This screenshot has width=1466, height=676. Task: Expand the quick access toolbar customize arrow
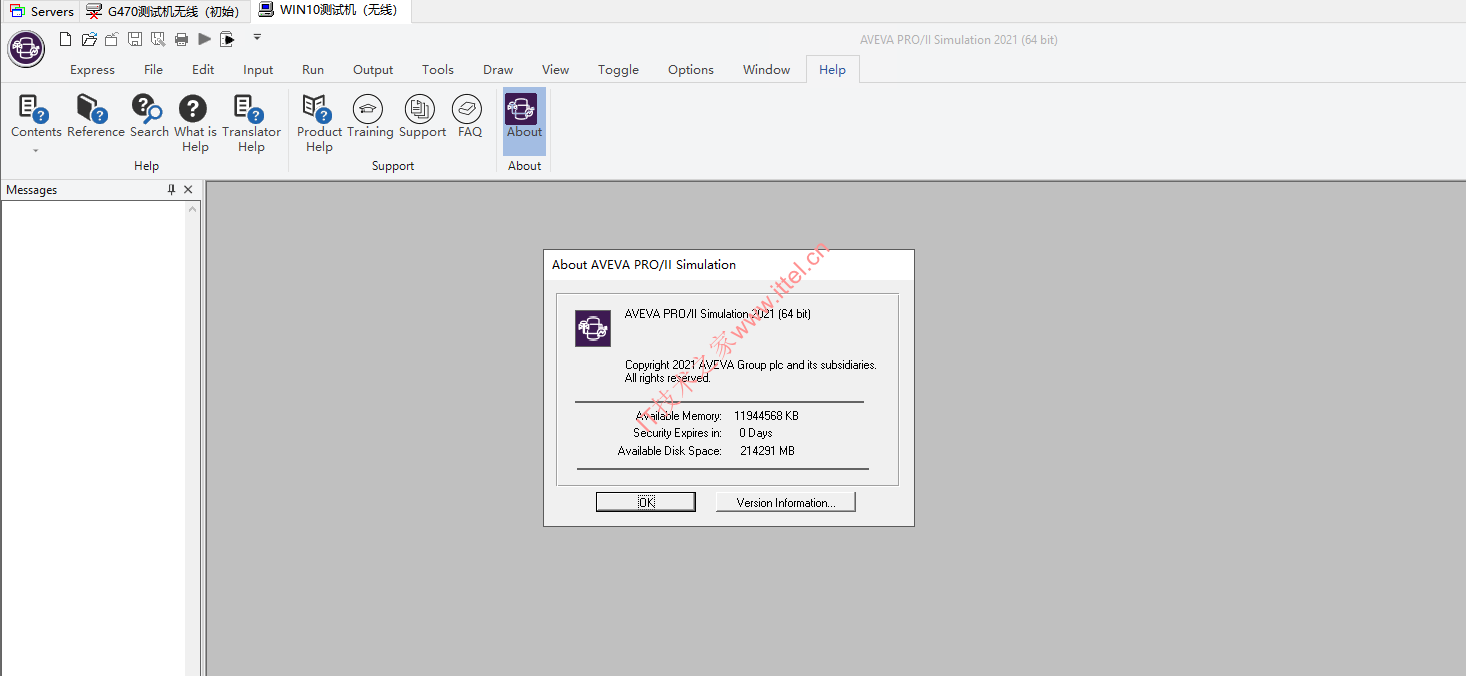click(257, 38)
